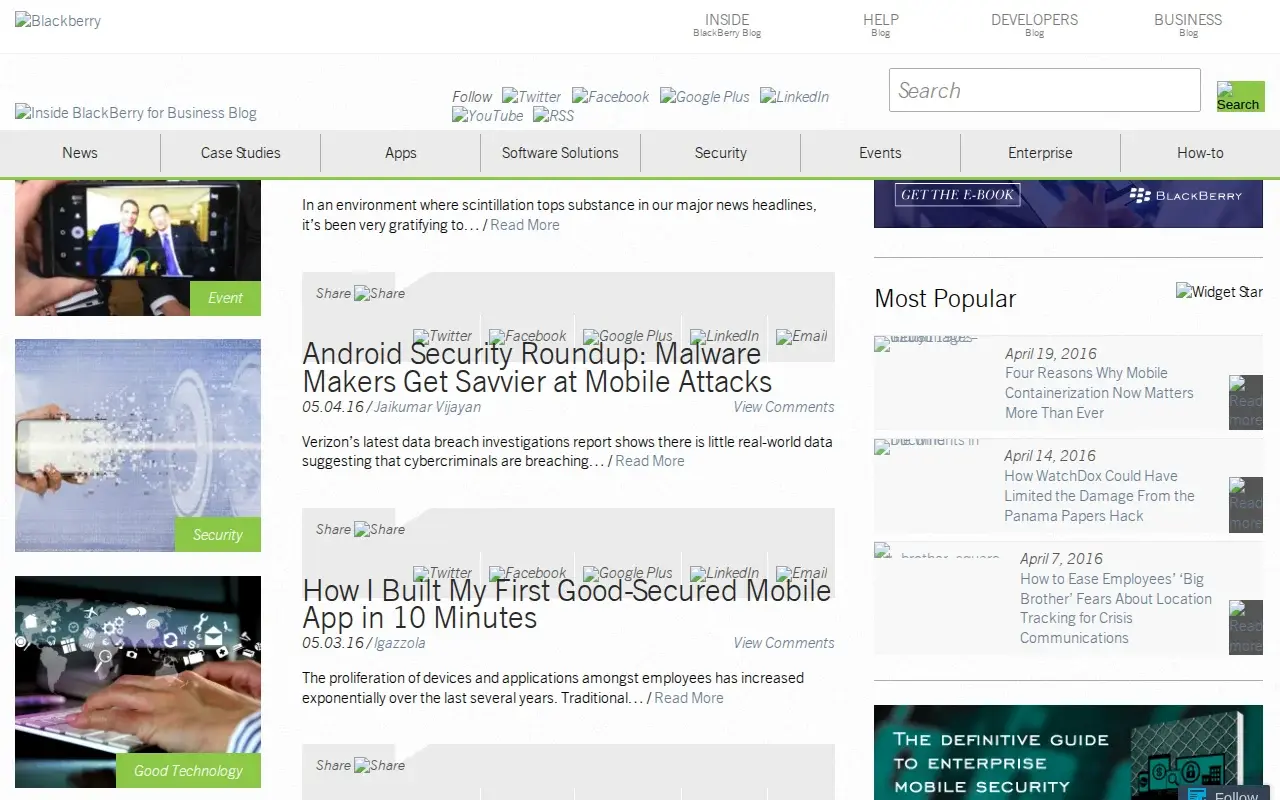Click author Jaikumar Vijayan

pos(427,407)
